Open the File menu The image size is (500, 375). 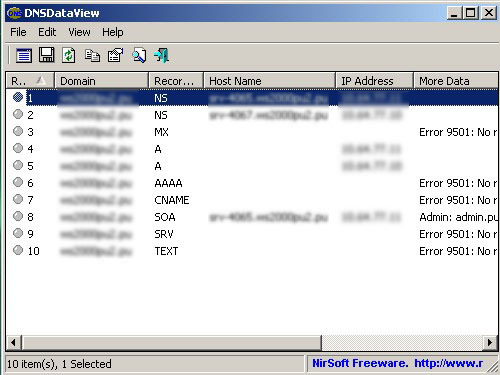18,32
